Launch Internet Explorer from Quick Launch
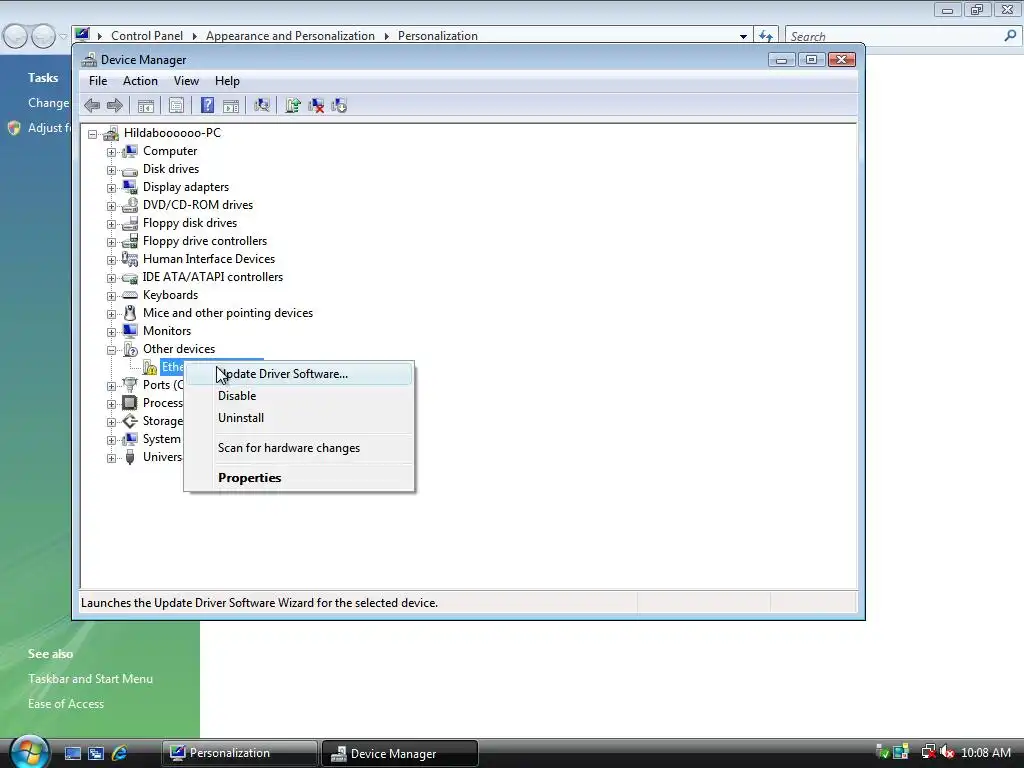Viewport: 1024px width, 768px height. [x=120, y=753]
